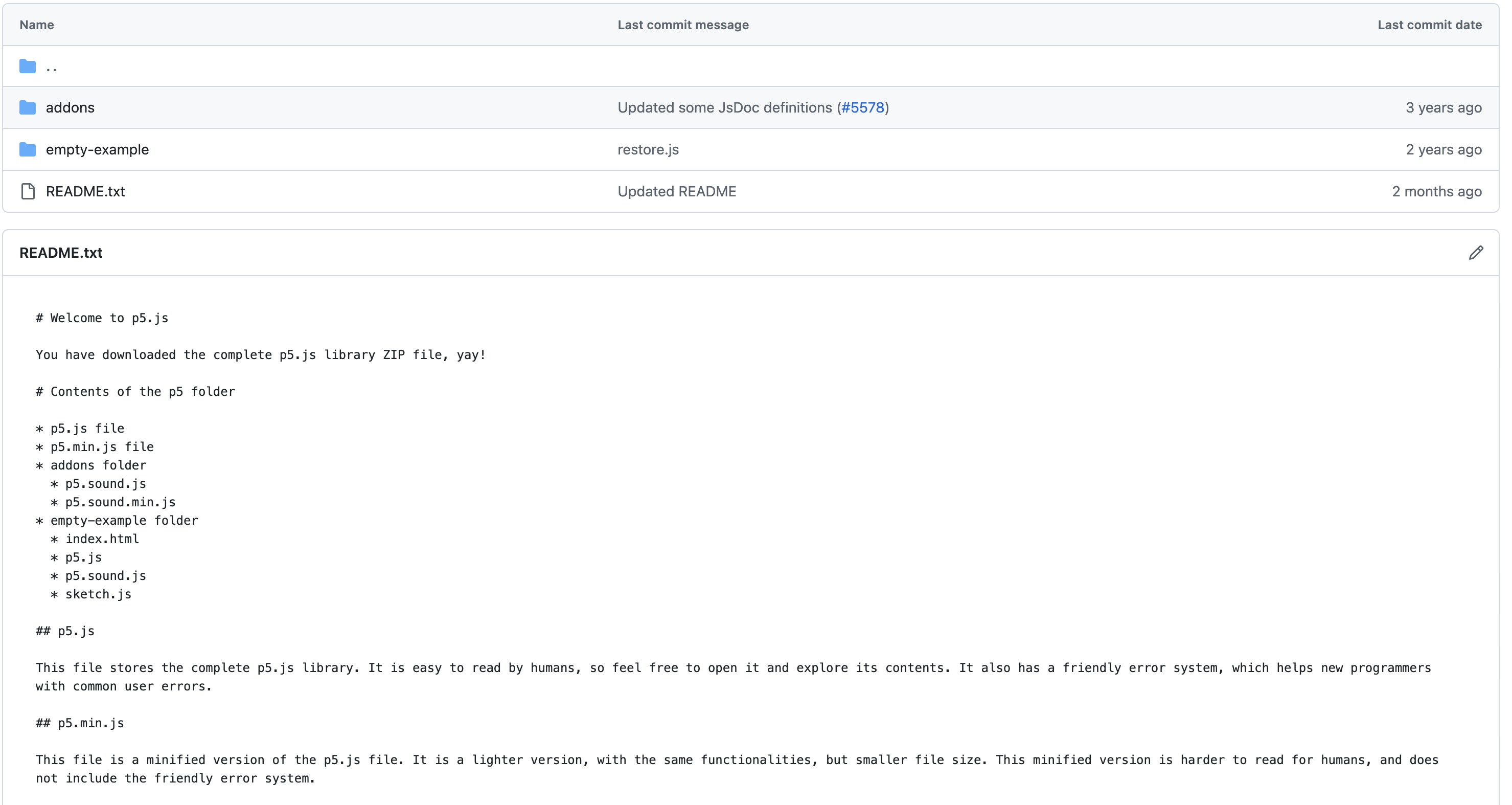Open the 'restore.js' commit message
The image size is (1512, 805).
coord(648,150)
